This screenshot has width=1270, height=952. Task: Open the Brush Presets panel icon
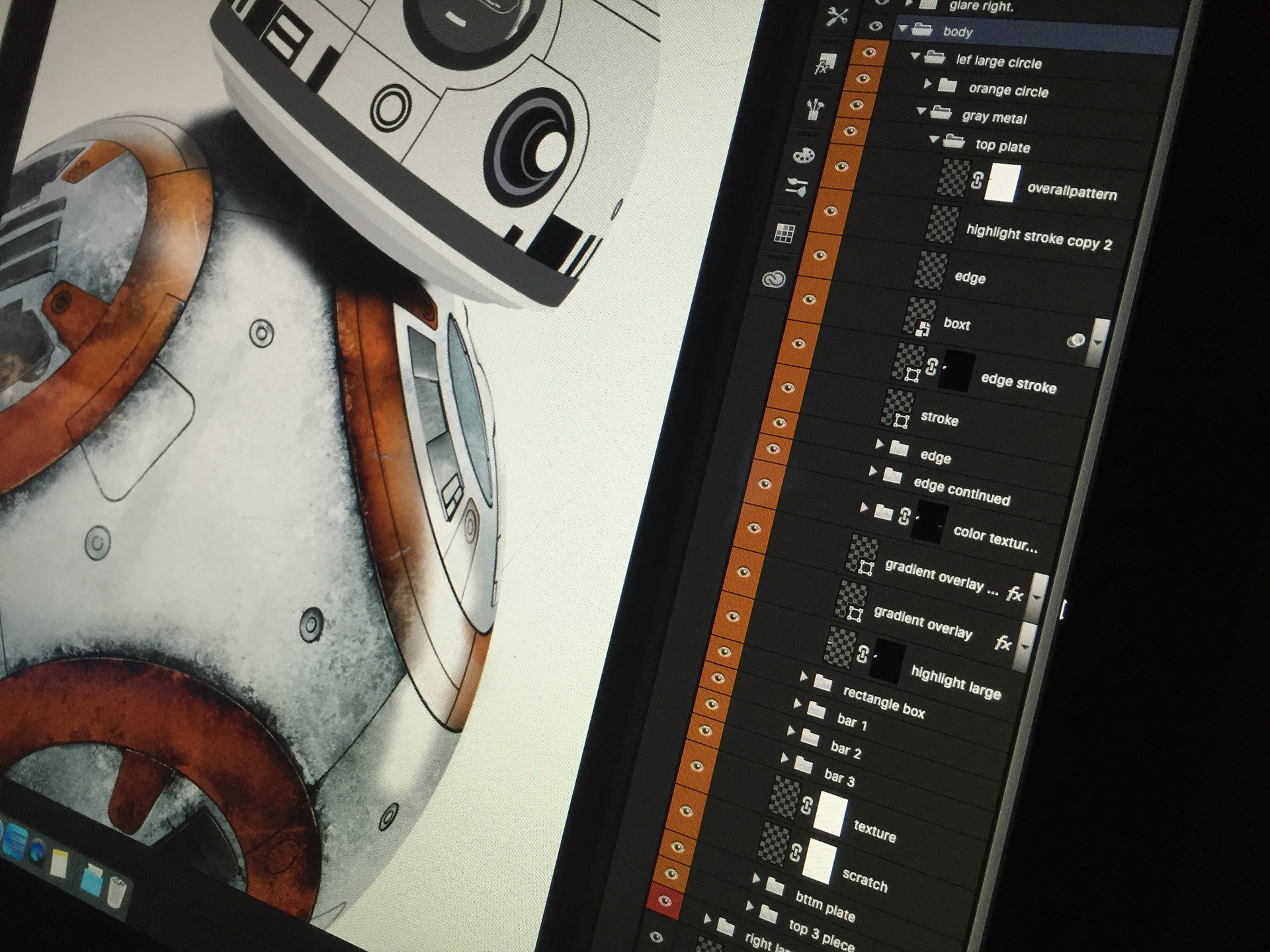(x=815, y=108)
